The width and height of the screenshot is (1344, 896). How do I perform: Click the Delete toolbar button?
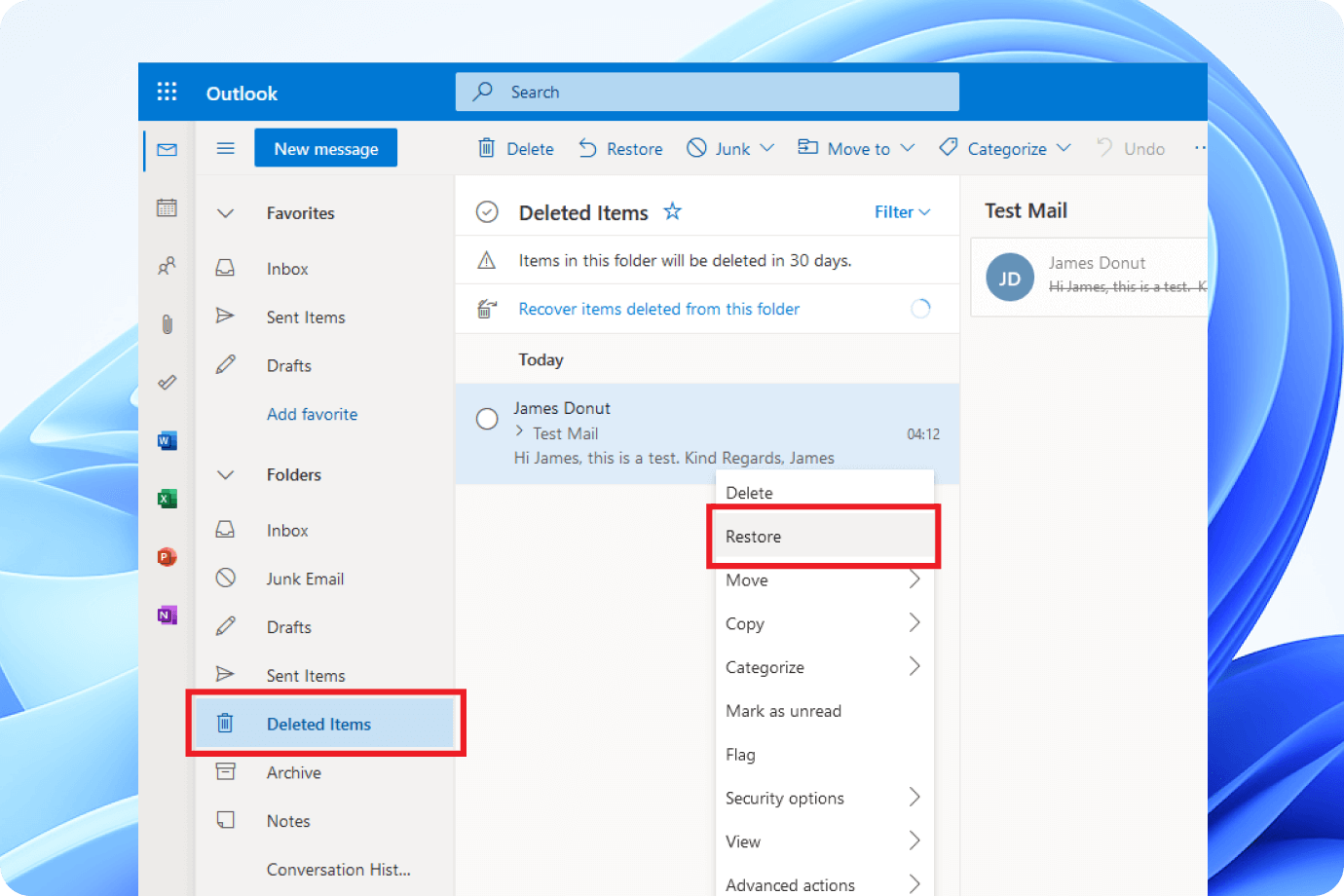point(515,148)
